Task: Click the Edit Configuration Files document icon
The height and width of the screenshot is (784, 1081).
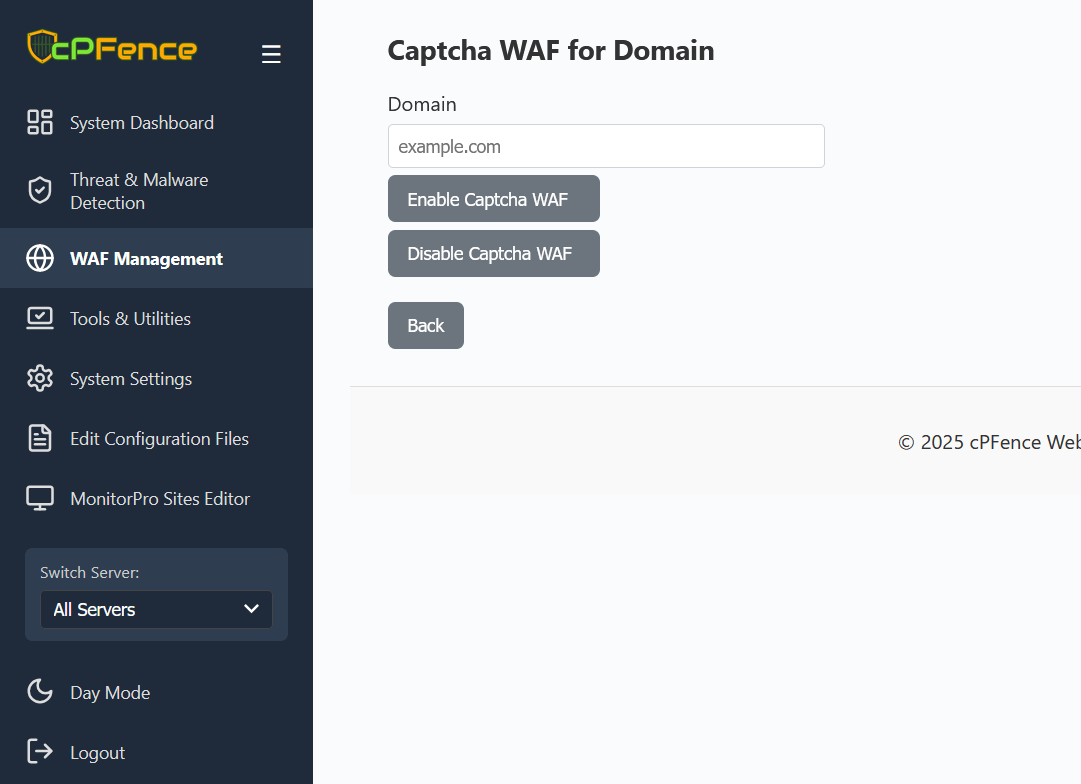Action: pos(40,439)
